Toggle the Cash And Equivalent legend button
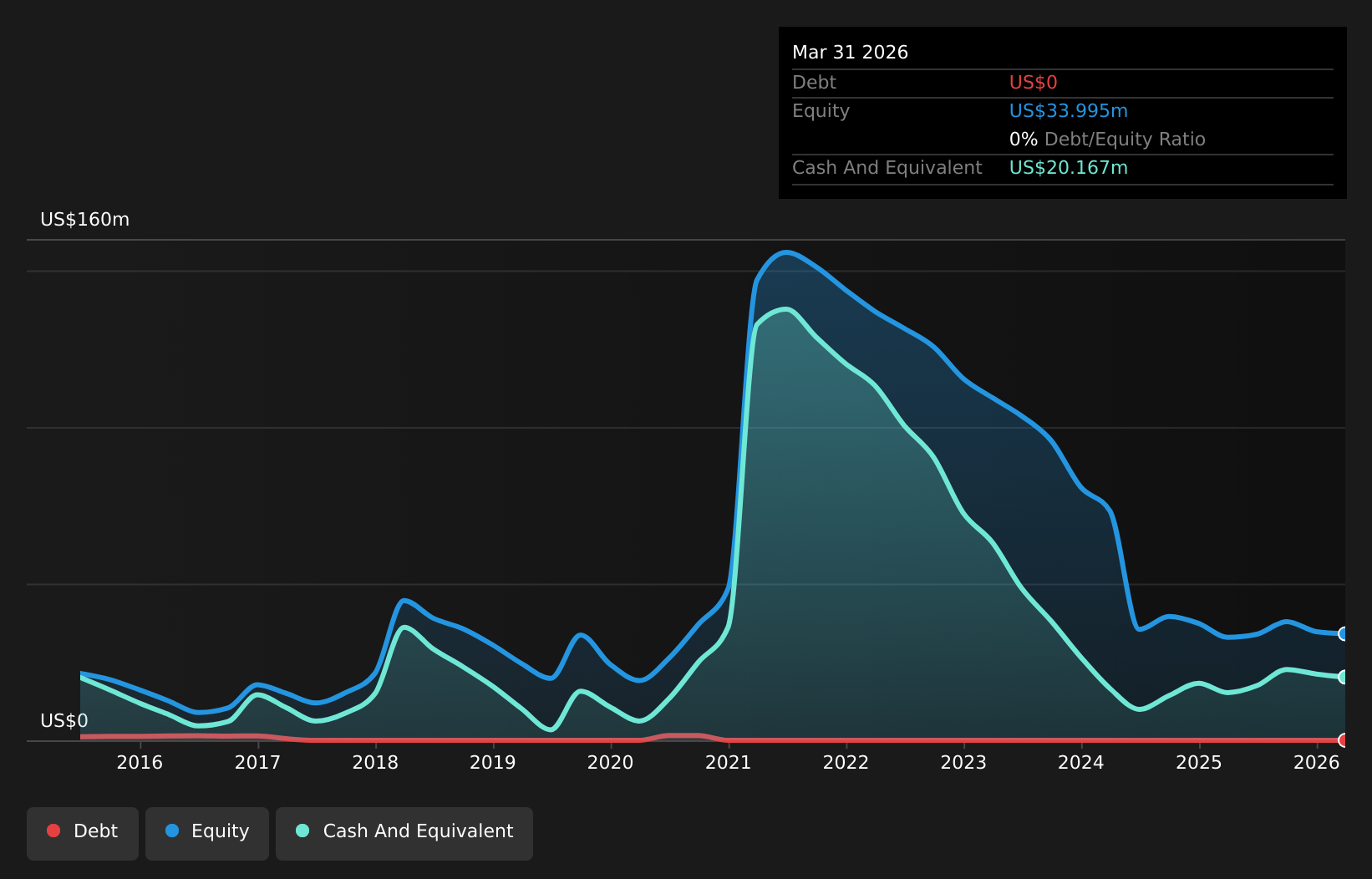Image resolution: width=1372 pixels, height=879 pixels. click(404, 833)
